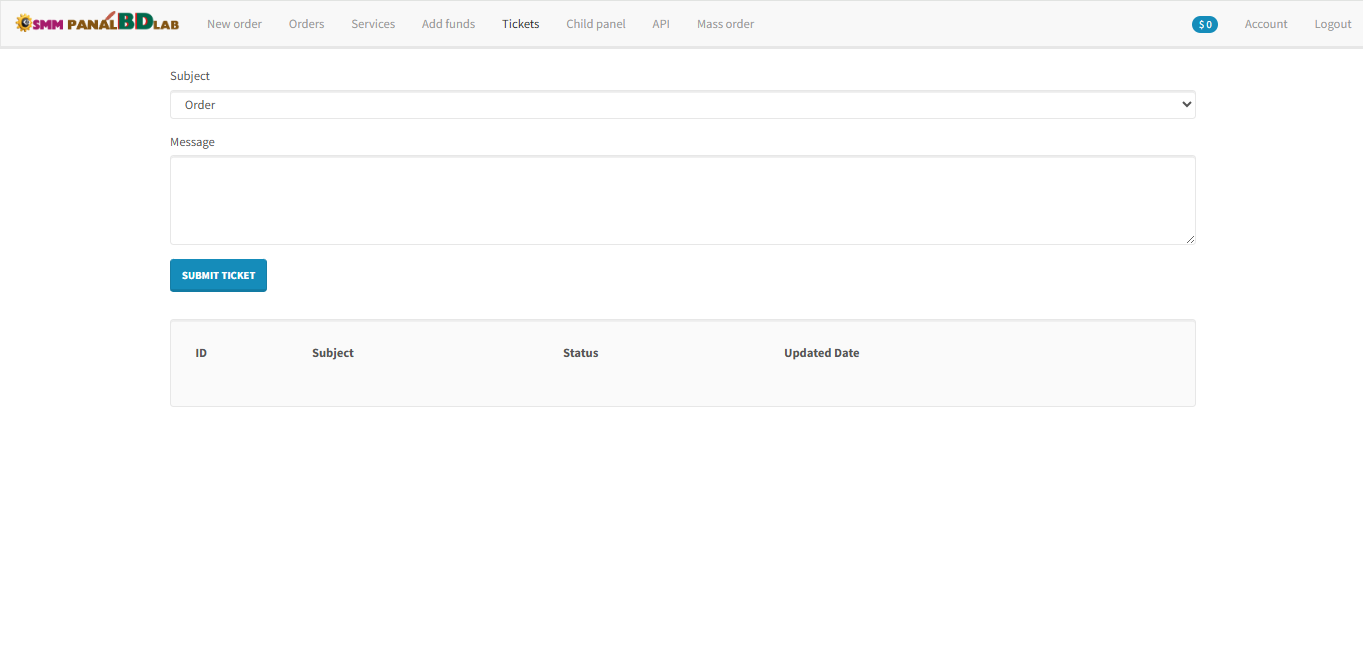Click the message box resize handle
This screenshot has width=1363, height=649.
(1190, 239)
